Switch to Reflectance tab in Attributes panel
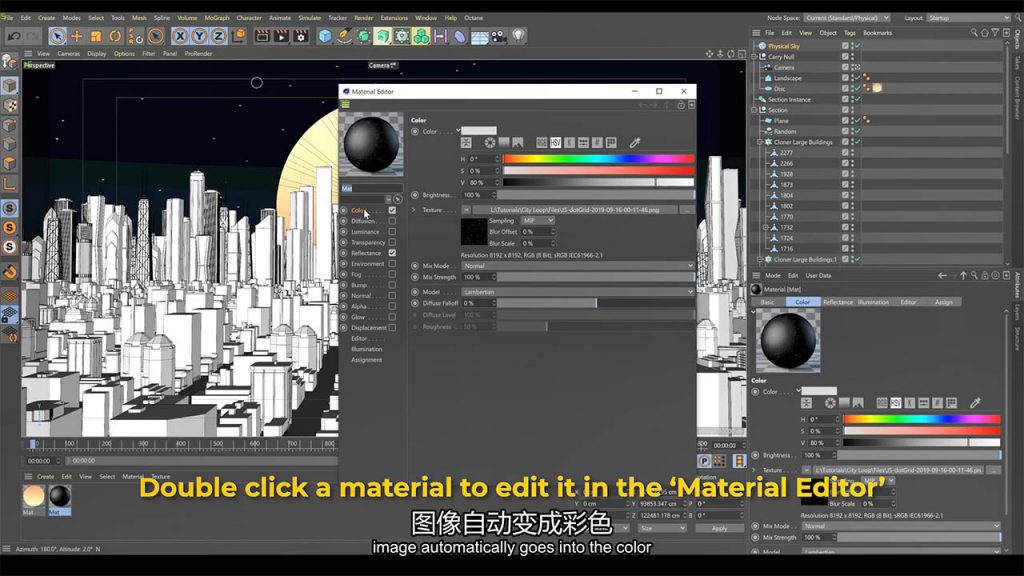Screen dimensions: 1024x576 (838, 302)
